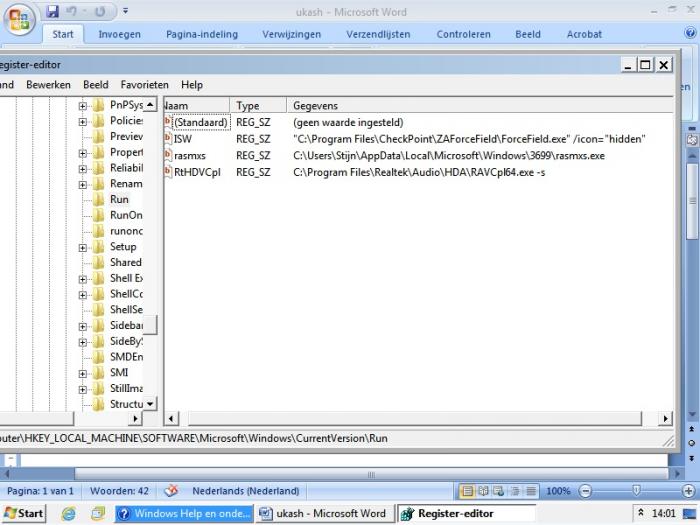
Task: Click the spelling check icon in status bar
Action: [x=171, y=491]
